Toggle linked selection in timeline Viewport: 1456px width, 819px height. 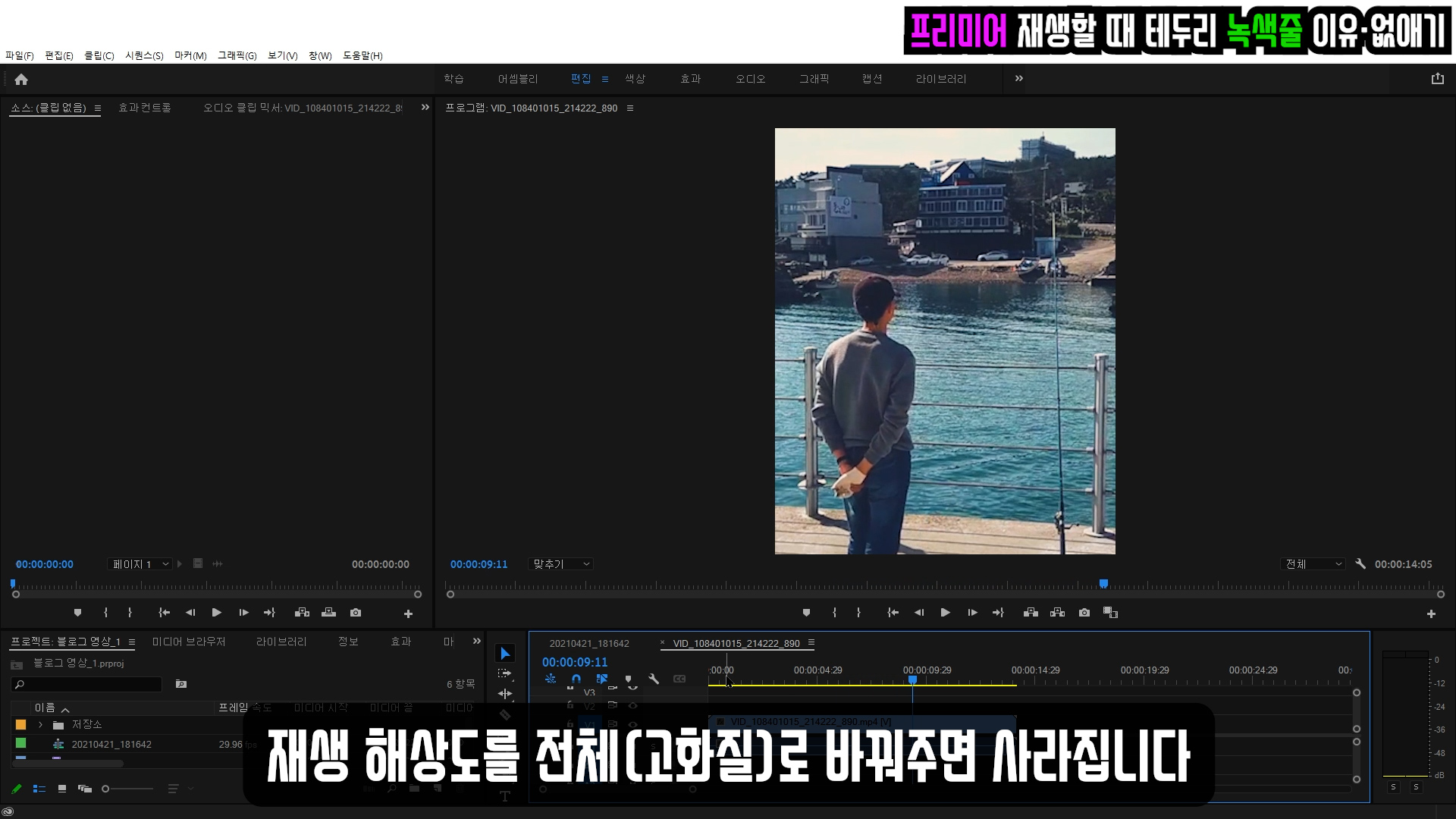coord(602,679)
